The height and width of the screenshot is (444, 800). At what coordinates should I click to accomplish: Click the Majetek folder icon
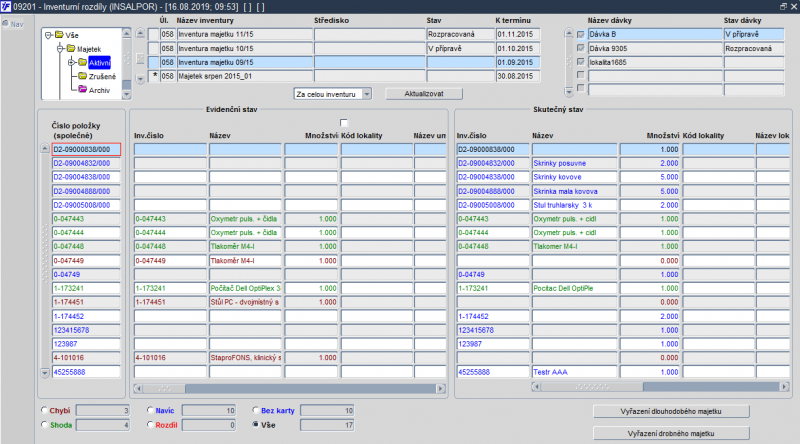71,48
